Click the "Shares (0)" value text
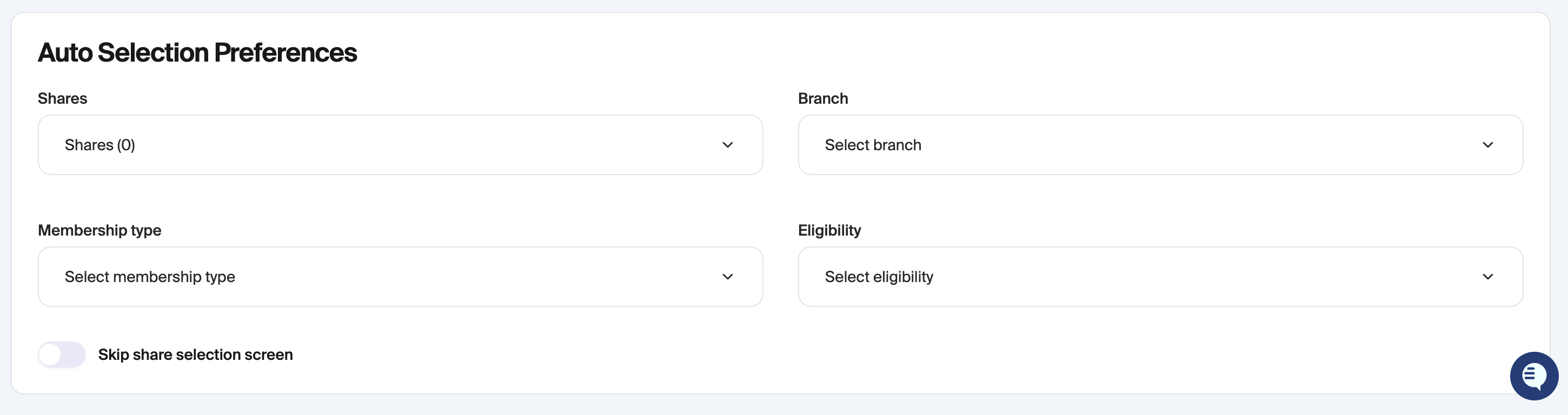This screenshot has width=1568, height=415. 100,145
